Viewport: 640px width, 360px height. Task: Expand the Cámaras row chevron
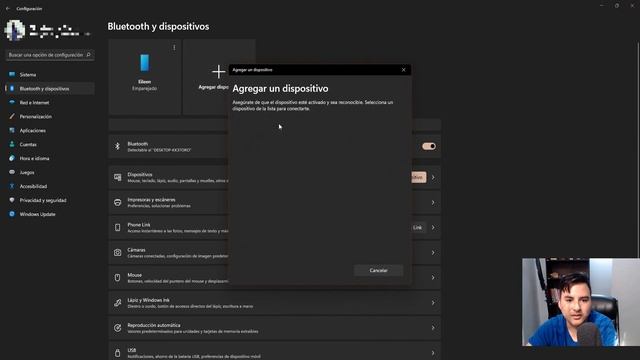[433, 253]
